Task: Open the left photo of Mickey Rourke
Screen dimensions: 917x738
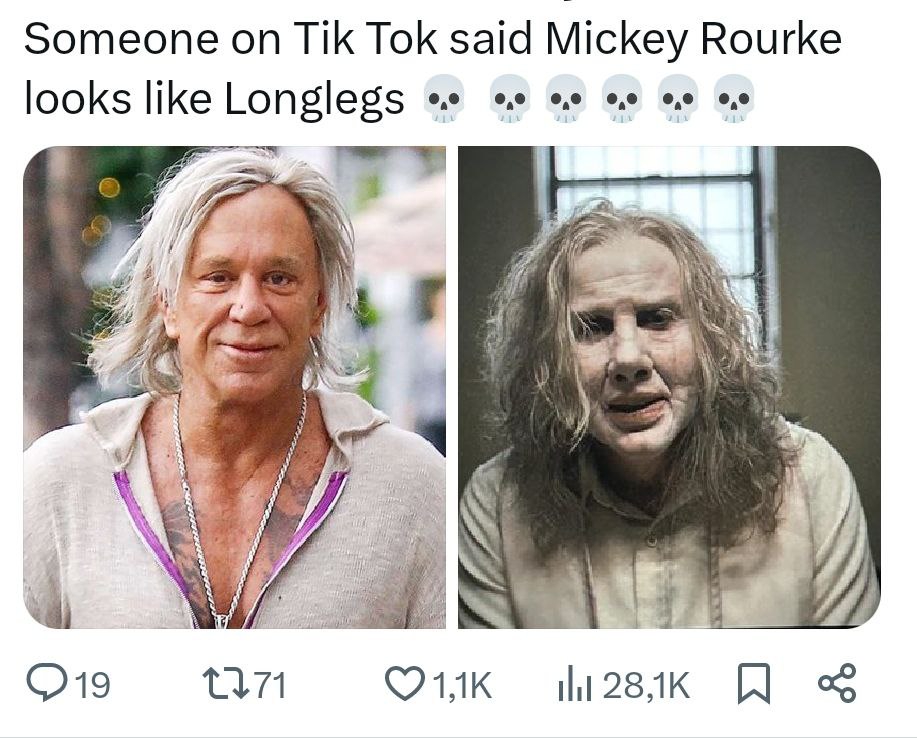Action: tap(235, 387)
